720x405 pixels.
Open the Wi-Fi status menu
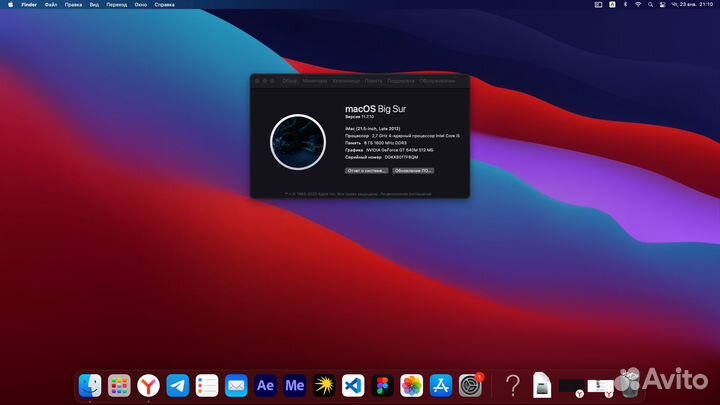click(x=638, y=5)
